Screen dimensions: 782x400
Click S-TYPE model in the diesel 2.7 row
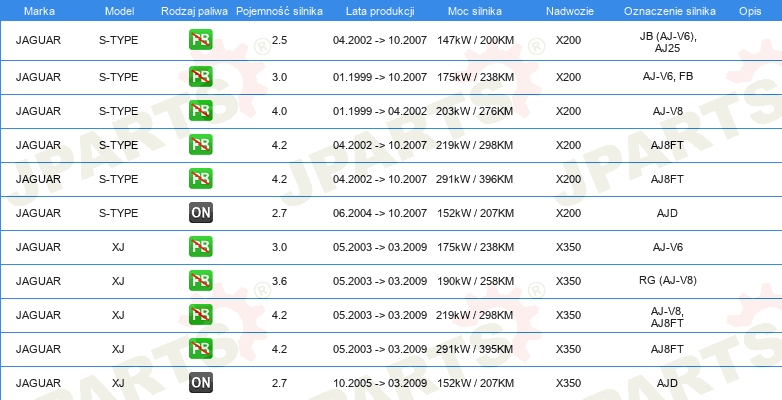click(118, 213)
